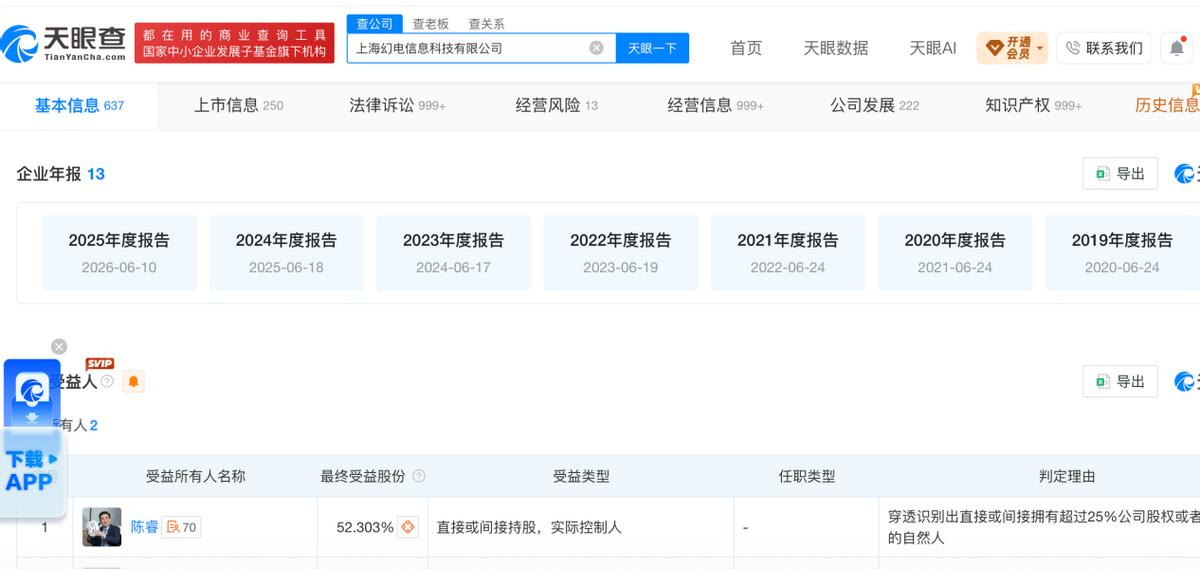Select the 查老板 search tab
This screenshot has height=569, width=1200.
click(x=431, y=24)
